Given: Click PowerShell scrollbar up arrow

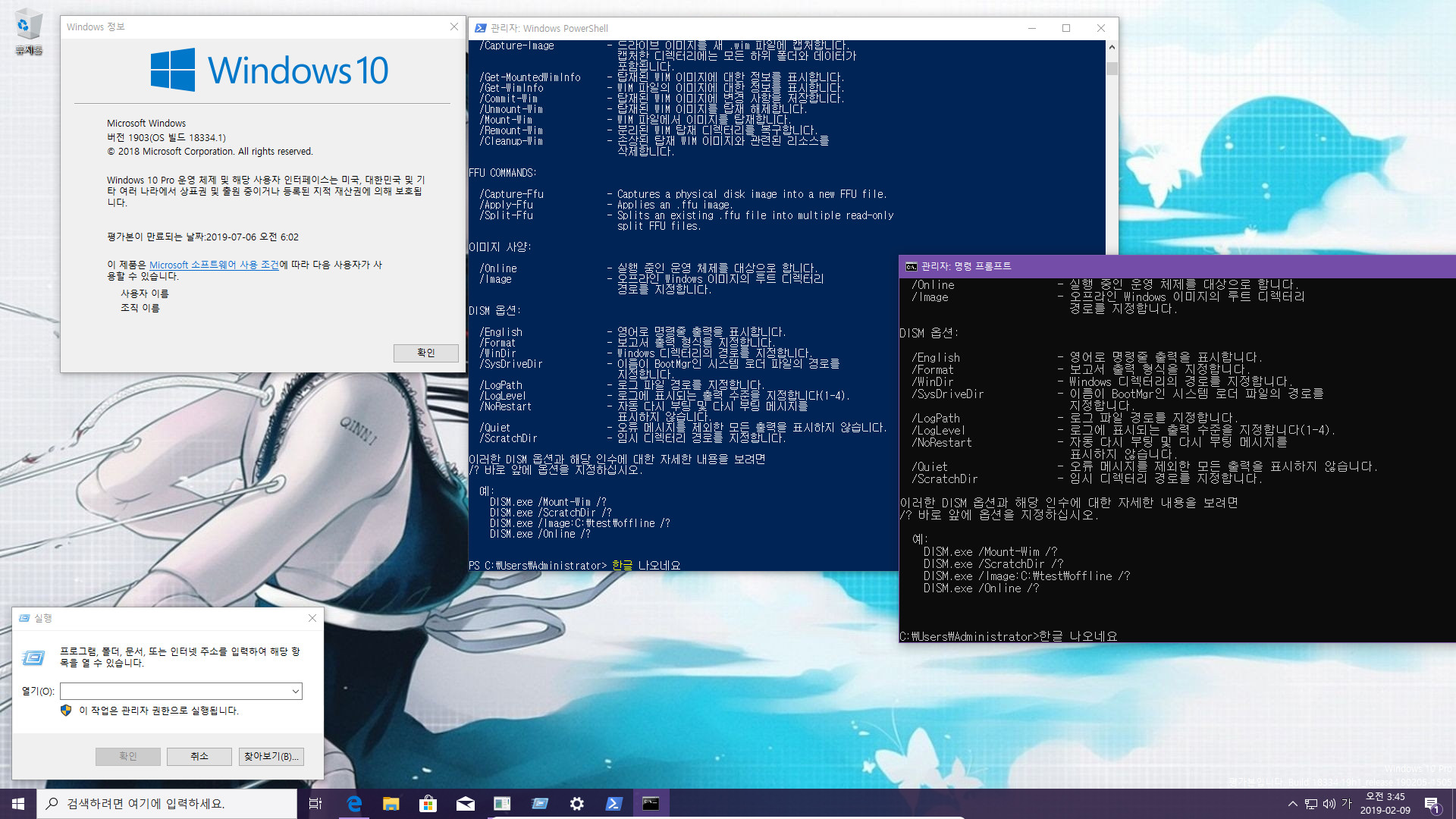Looking at the screenshot, I should [x=1112, y=47].
